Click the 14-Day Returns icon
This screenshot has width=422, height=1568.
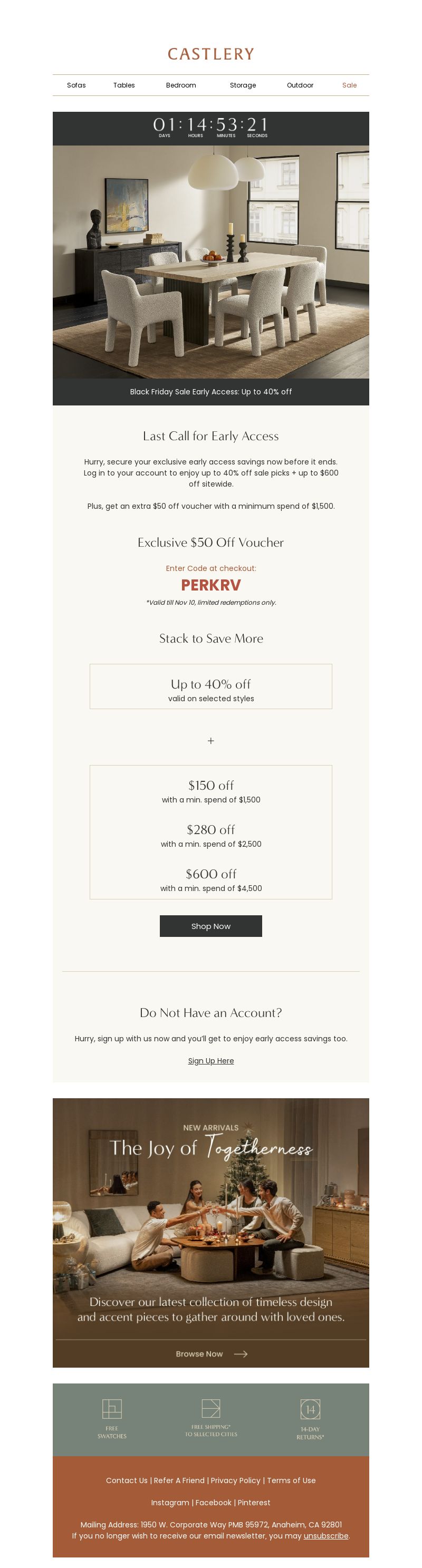pyautogui.click(x=310, y=1409)
